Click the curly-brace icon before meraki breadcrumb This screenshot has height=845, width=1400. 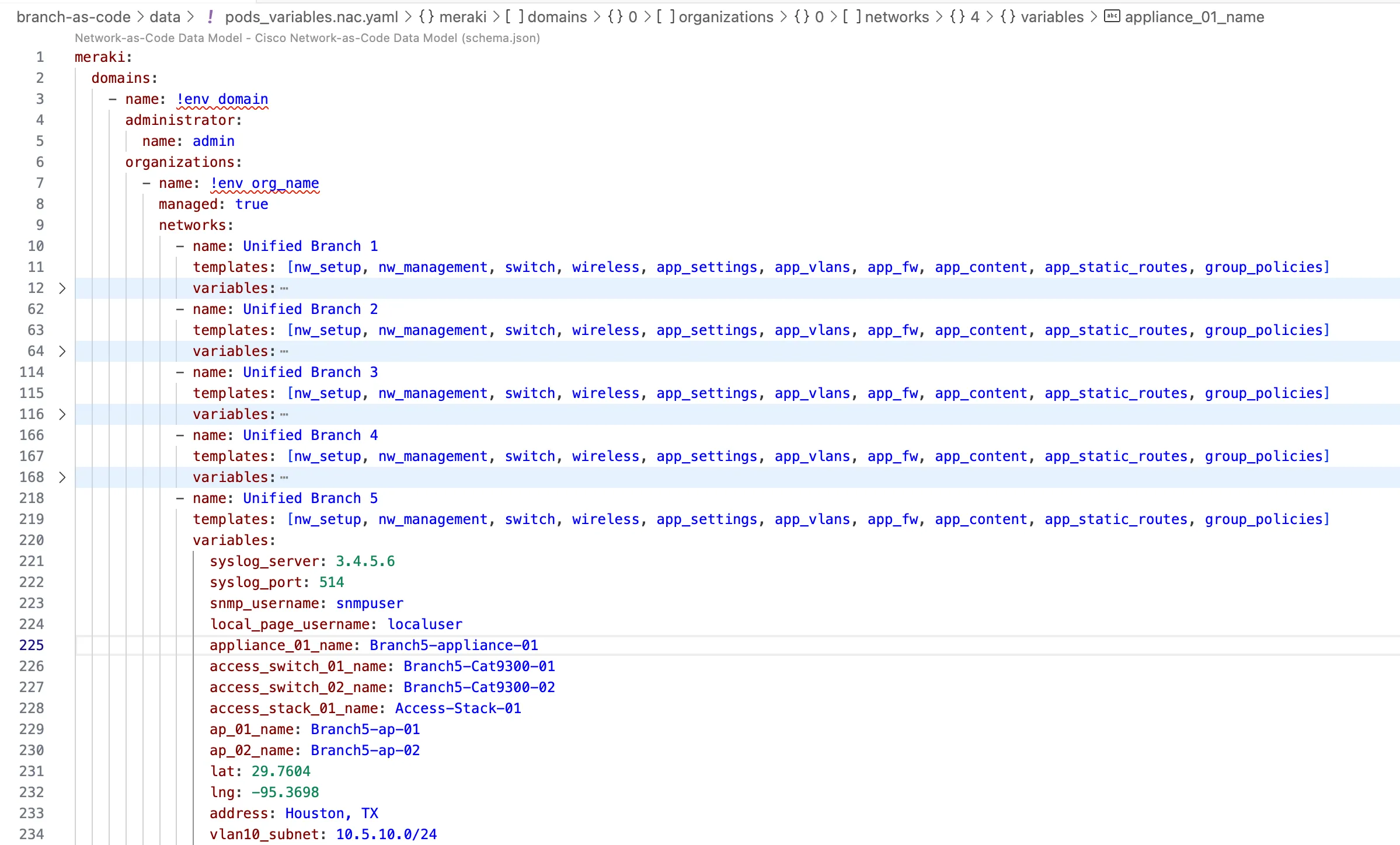427,17
